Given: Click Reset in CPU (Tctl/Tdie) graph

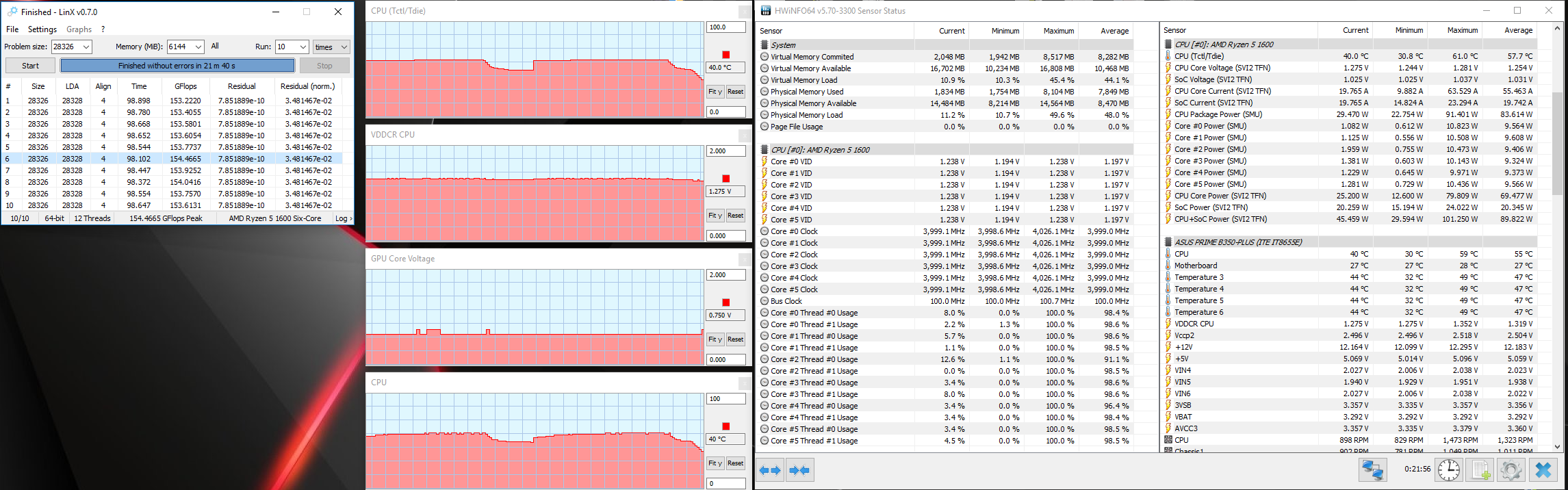Looking at the screenshot, I should coord(735,91).
